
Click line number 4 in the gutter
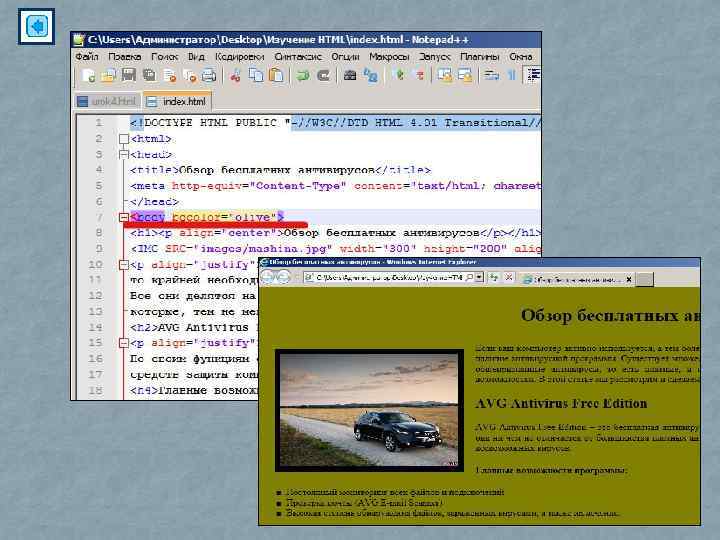point(99,170)
